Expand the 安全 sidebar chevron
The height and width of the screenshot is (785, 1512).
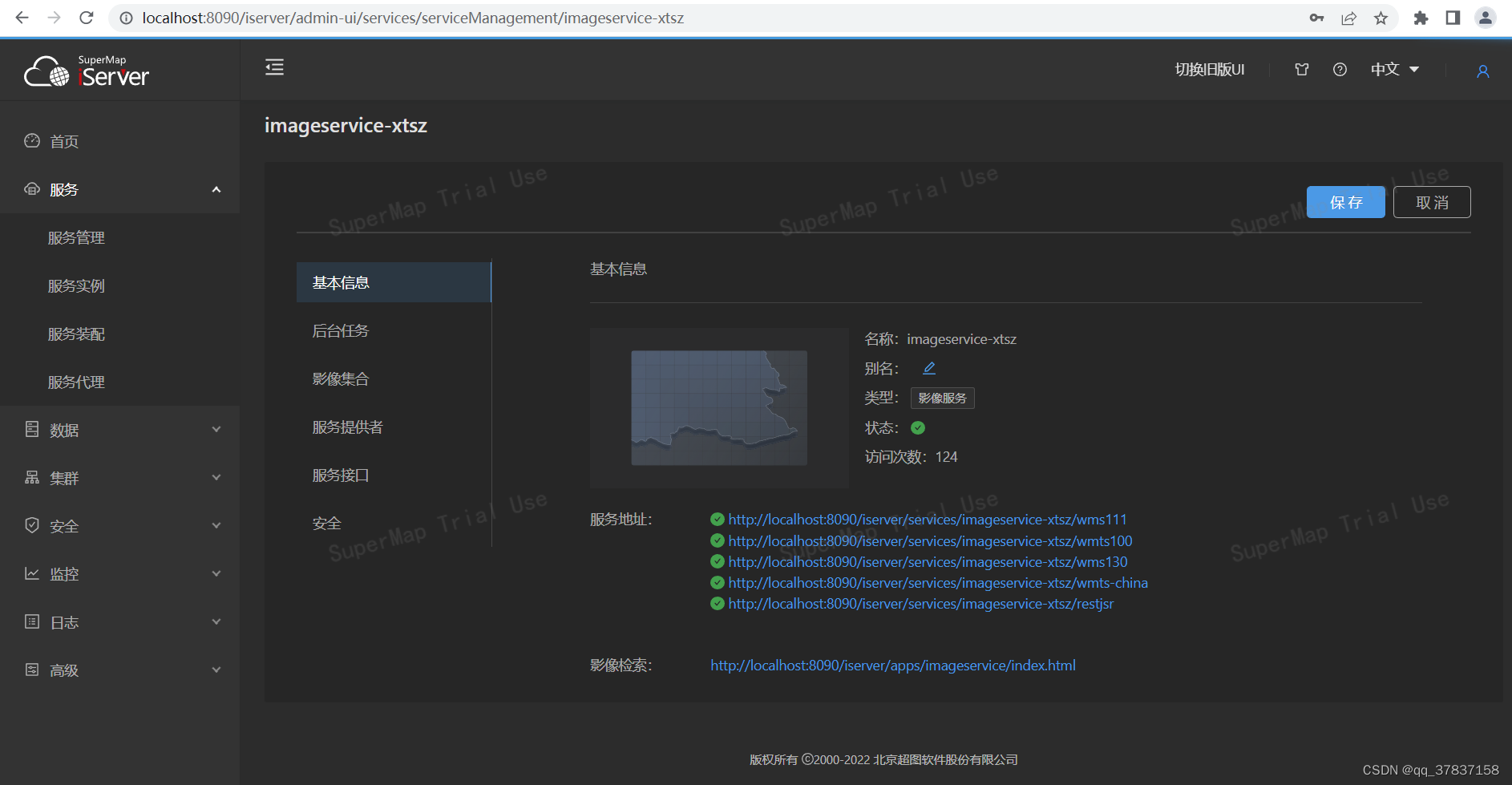216,526
